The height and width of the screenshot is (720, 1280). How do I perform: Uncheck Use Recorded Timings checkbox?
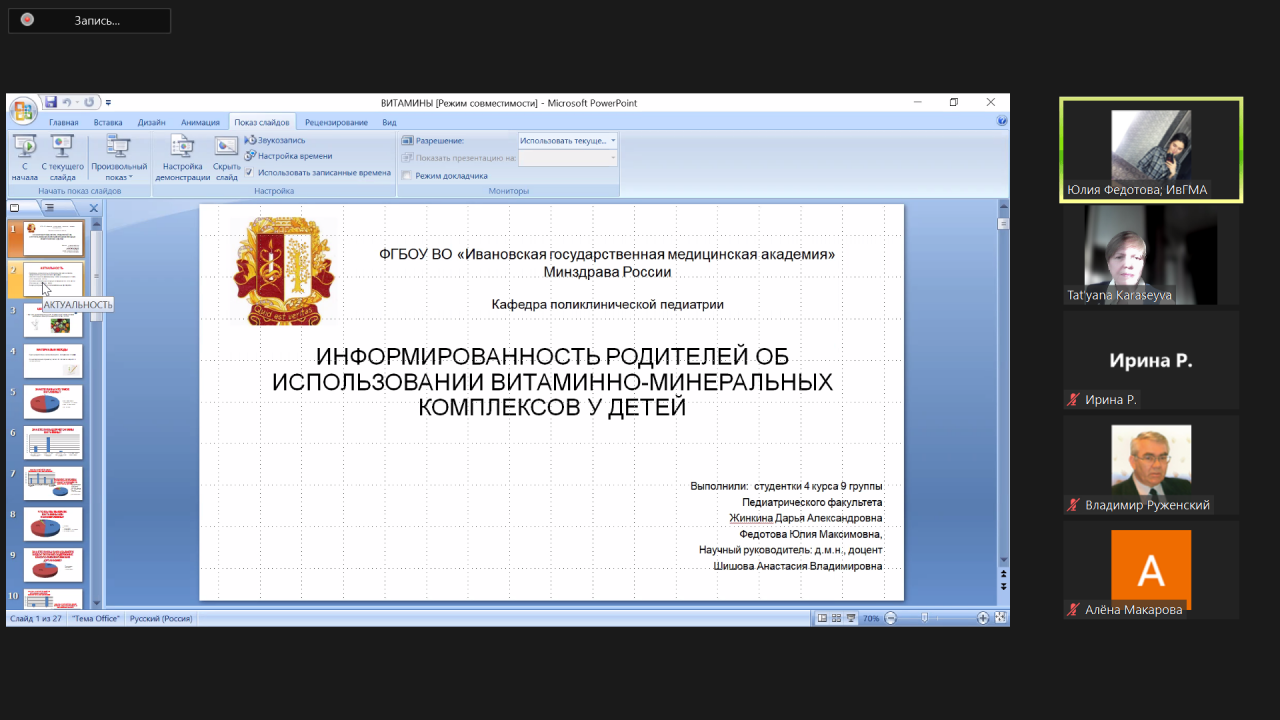pyautogui.click(x=250, y=172)
